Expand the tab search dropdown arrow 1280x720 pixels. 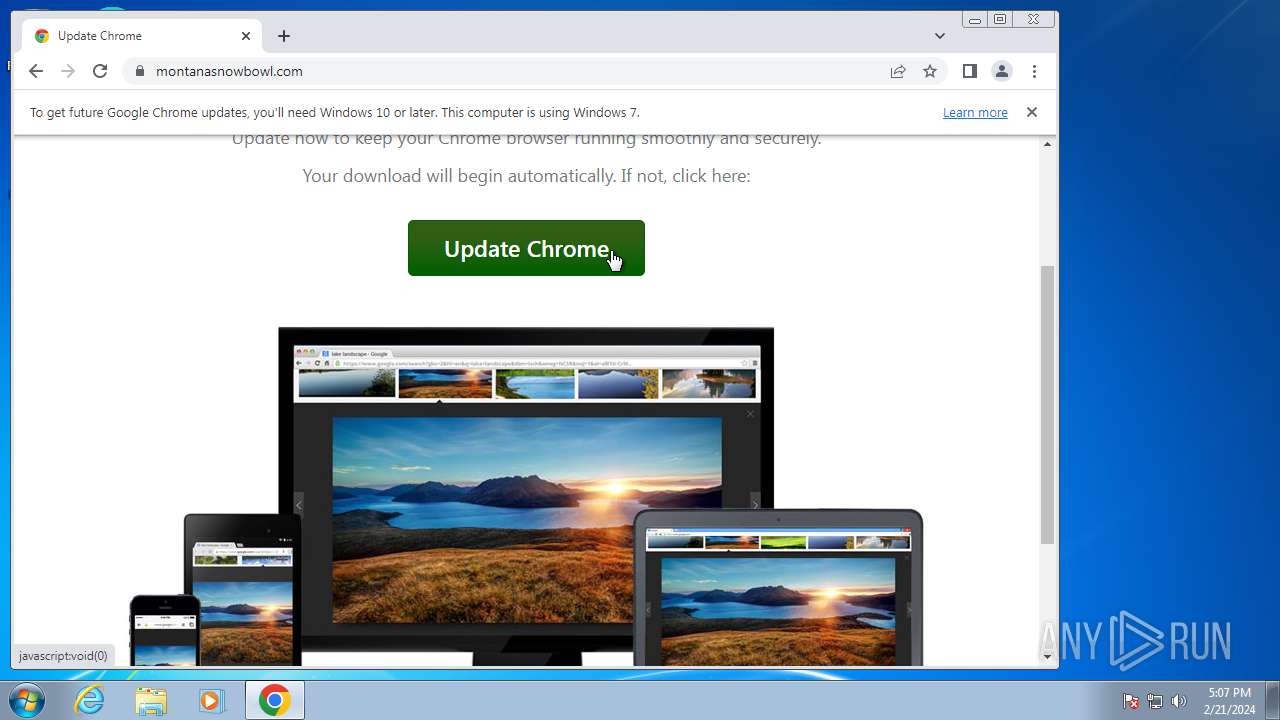(940, 36)
